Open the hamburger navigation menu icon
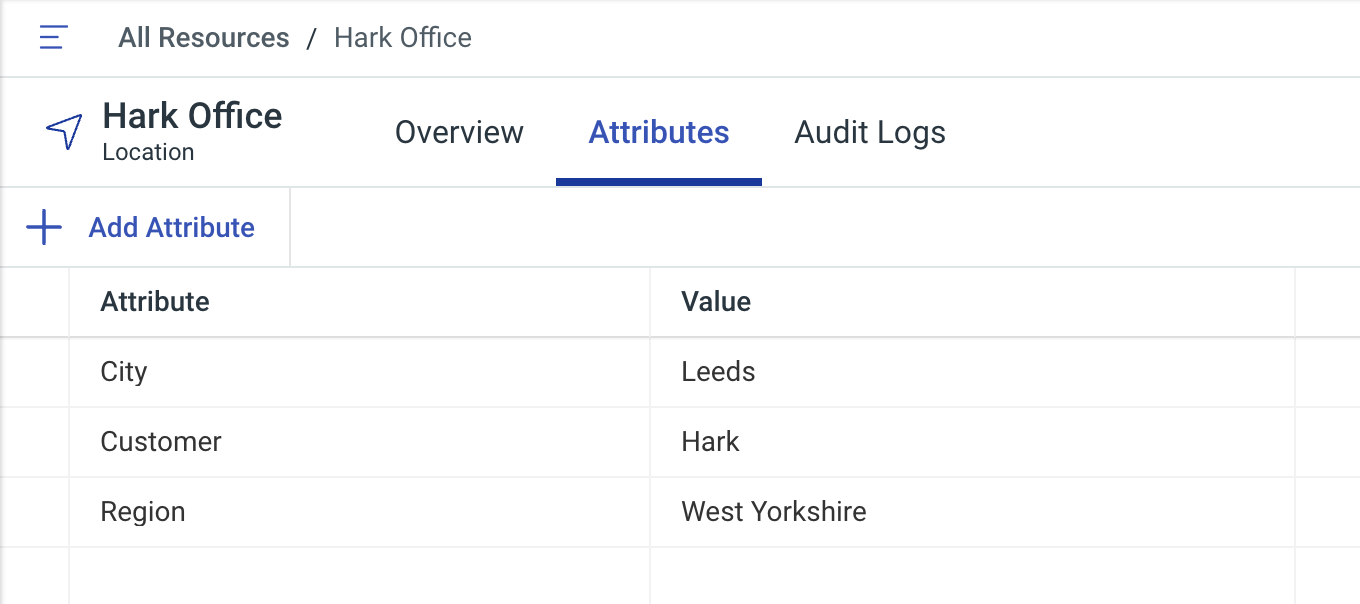The image size is (1360, 604). point(53,38)
